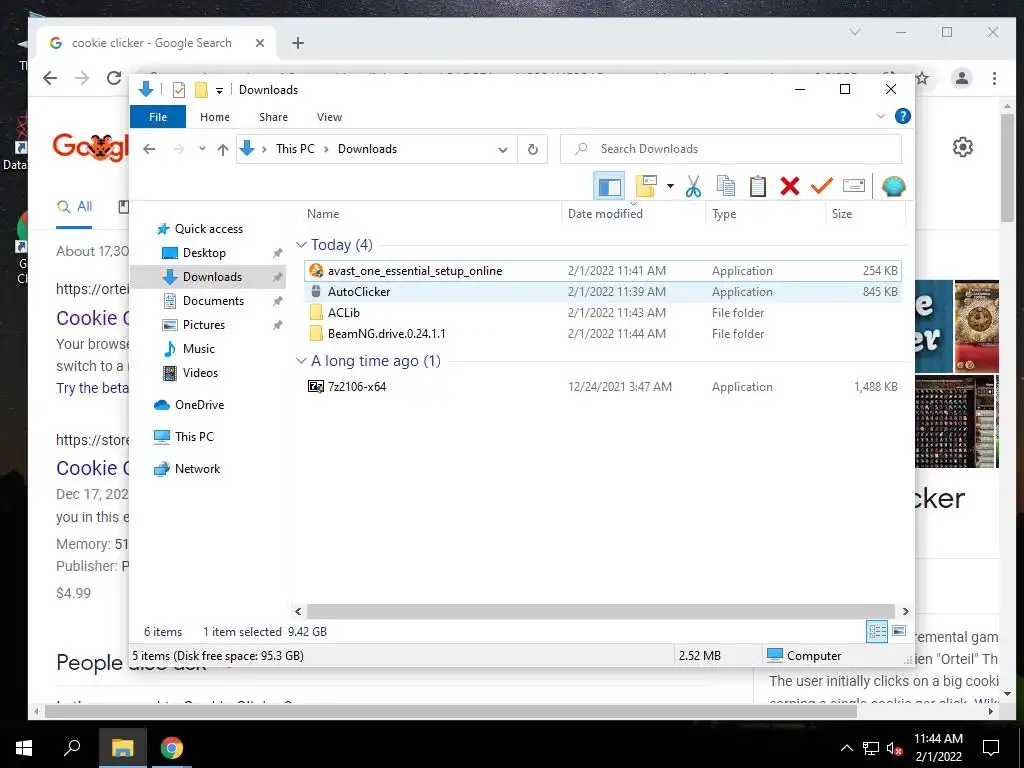Screen dimensions: 1024x768
Task: Click the new folder icon in title bar
Action: pos(201,90)
